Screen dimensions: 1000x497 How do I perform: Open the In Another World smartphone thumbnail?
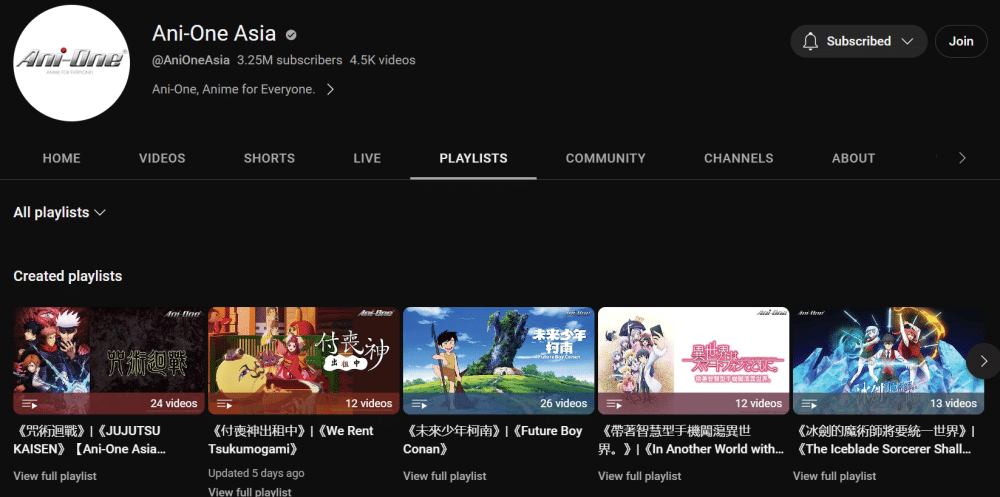693,360
